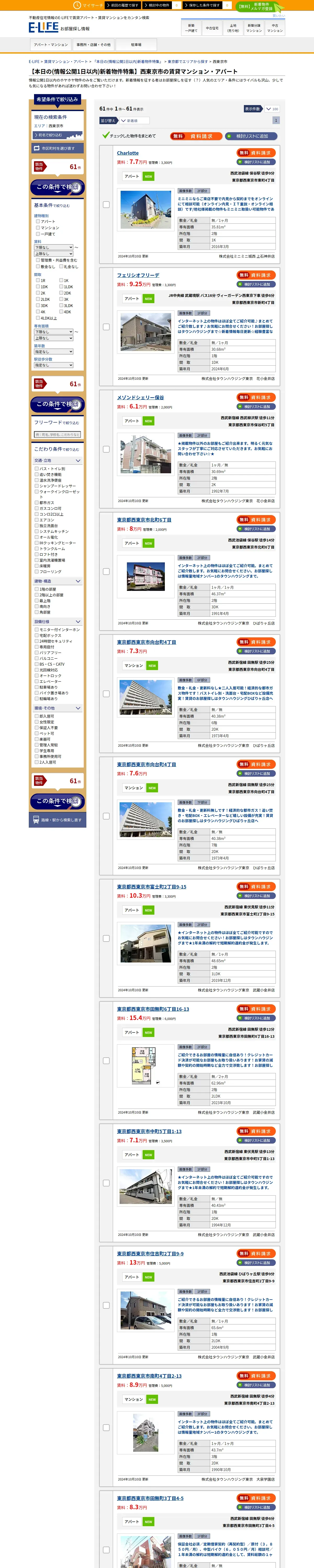The width and height of the screenshot is (314, 1568).
Task: Select the アパート・マンション tab
Action: [x=51, y=44]
